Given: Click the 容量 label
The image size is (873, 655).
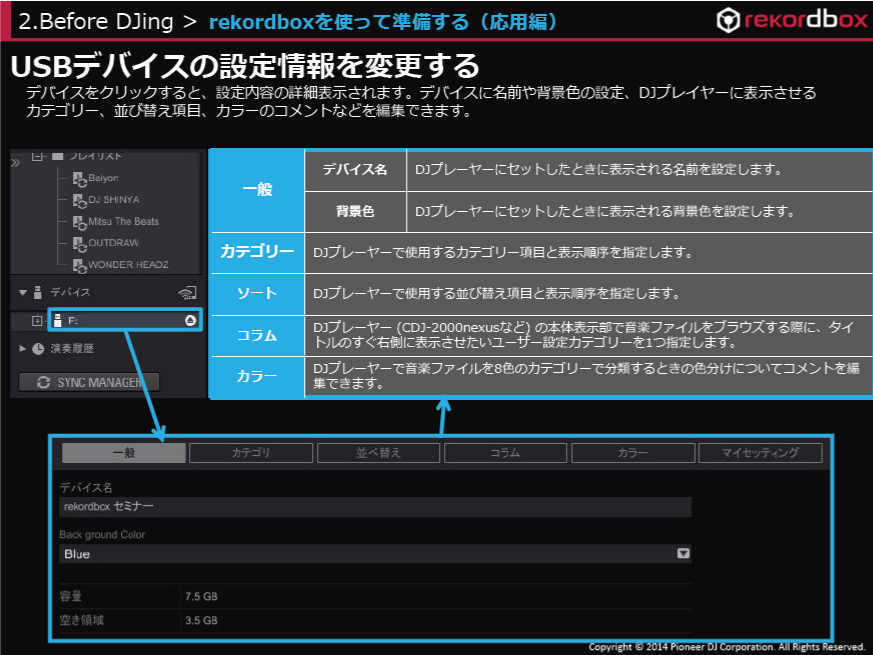Looking at the screenshot, I should pyautogui.click(x=71, y=597).
